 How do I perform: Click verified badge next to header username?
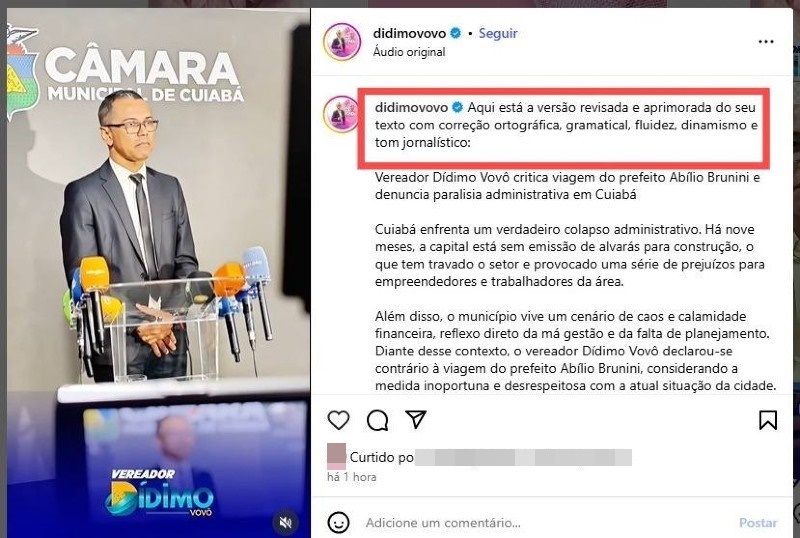(456, 34)
